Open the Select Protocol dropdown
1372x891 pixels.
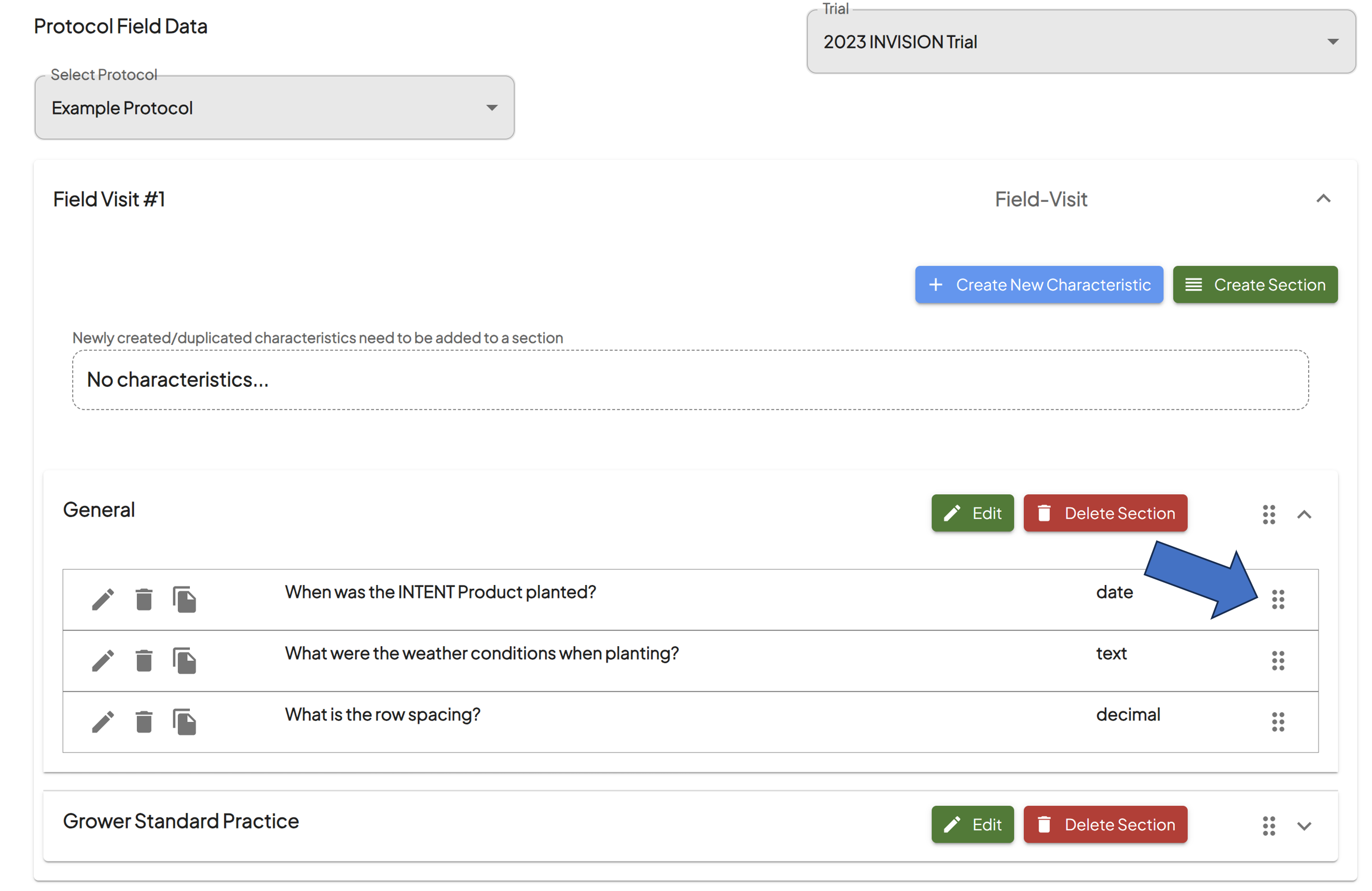click(x=274, y=107)
